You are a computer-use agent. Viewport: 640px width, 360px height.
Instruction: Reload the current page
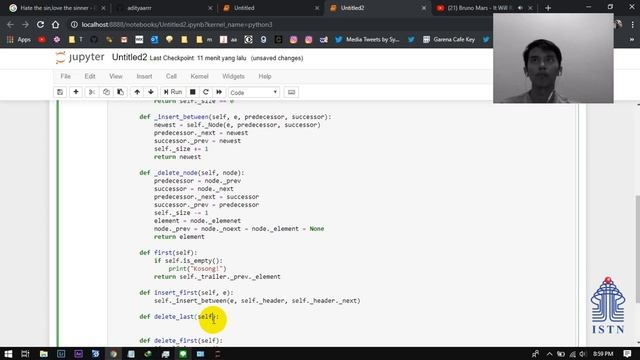[40, 24]
